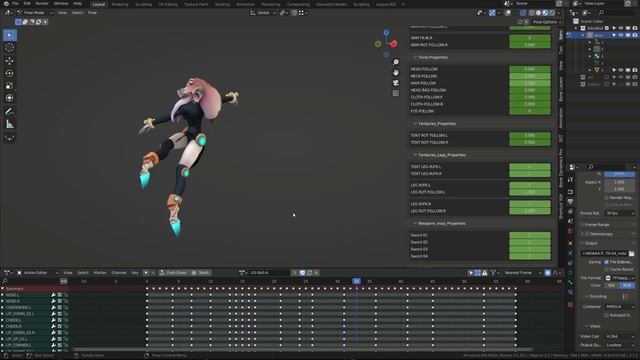
Task: Open the Bone Layers sidebar tab
Action: click(x=561, y=89)
